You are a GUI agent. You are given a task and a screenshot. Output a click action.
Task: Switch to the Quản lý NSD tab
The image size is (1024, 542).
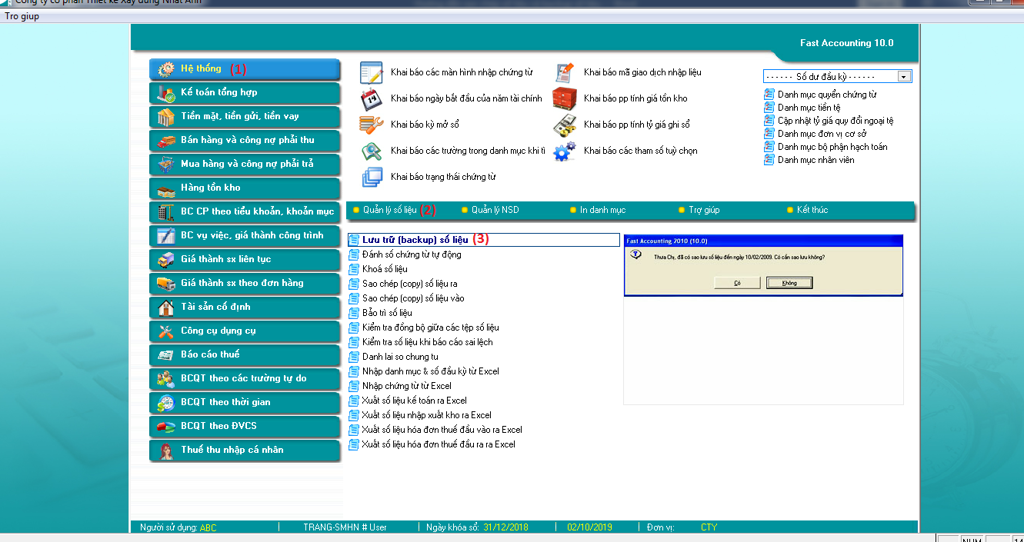coord(495,210)
